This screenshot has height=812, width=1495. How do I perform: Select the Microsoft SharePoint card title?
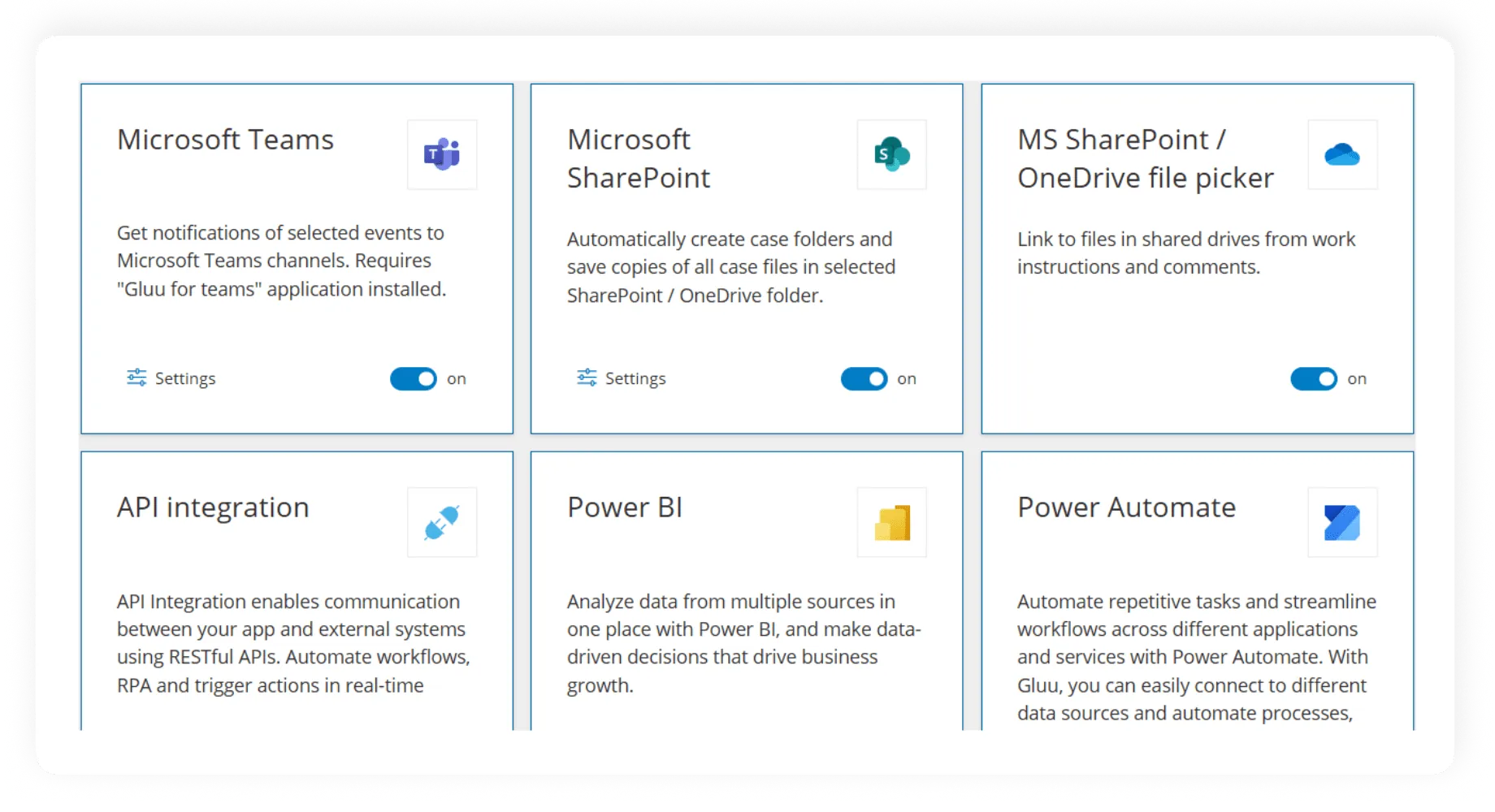[639, 158]
